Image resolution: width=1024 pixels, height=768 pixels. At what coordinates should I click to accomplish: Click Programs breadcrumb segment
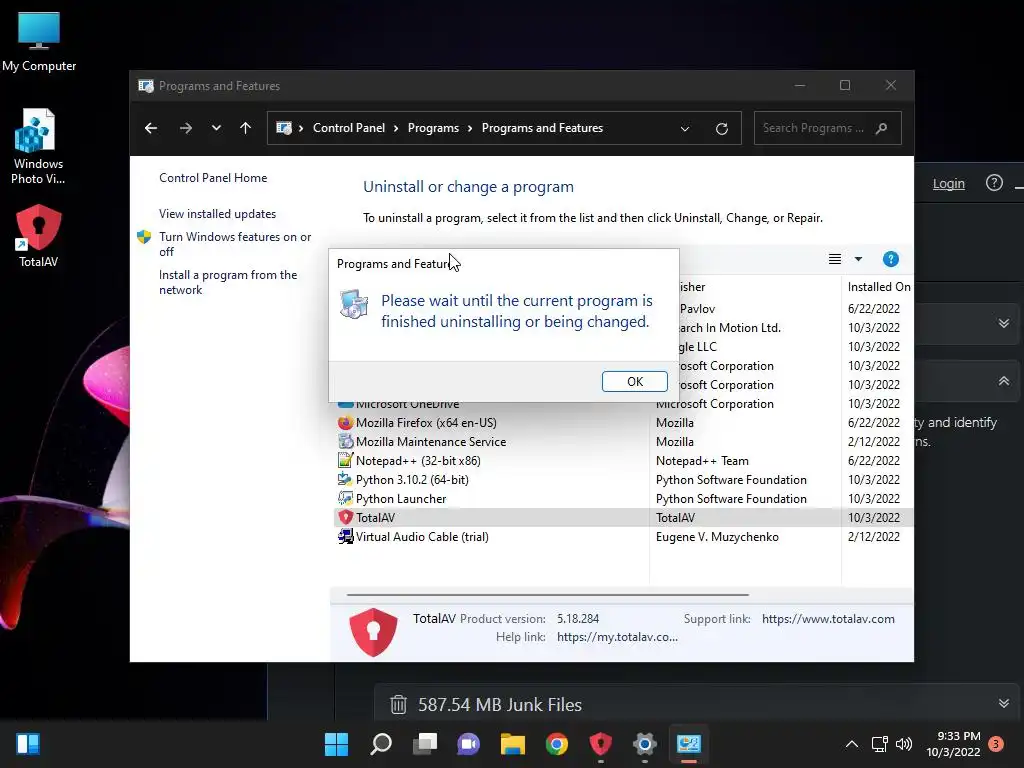pyautogui.click(x=433, y=128)
